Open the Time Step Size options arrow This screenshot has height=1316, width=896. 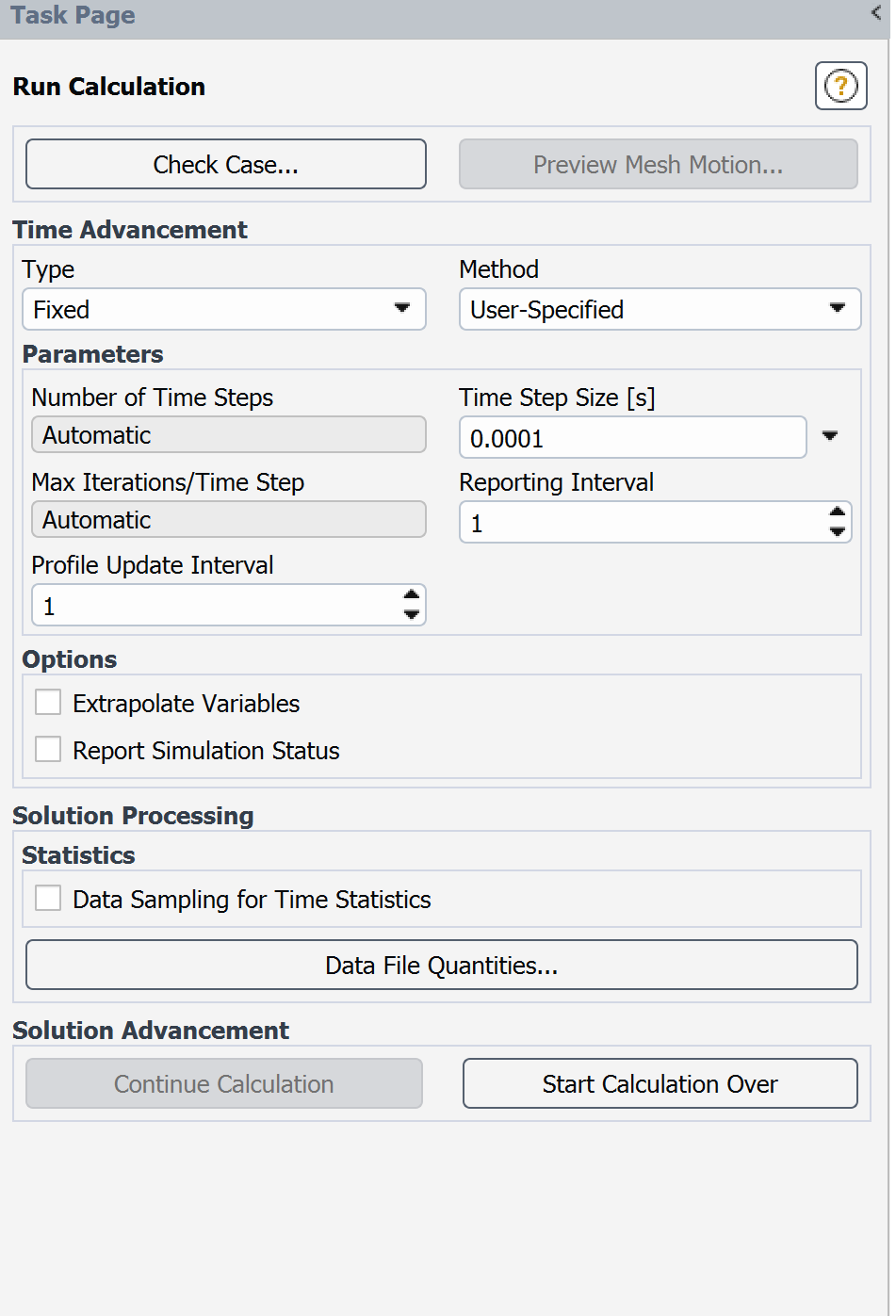point(830,436)
